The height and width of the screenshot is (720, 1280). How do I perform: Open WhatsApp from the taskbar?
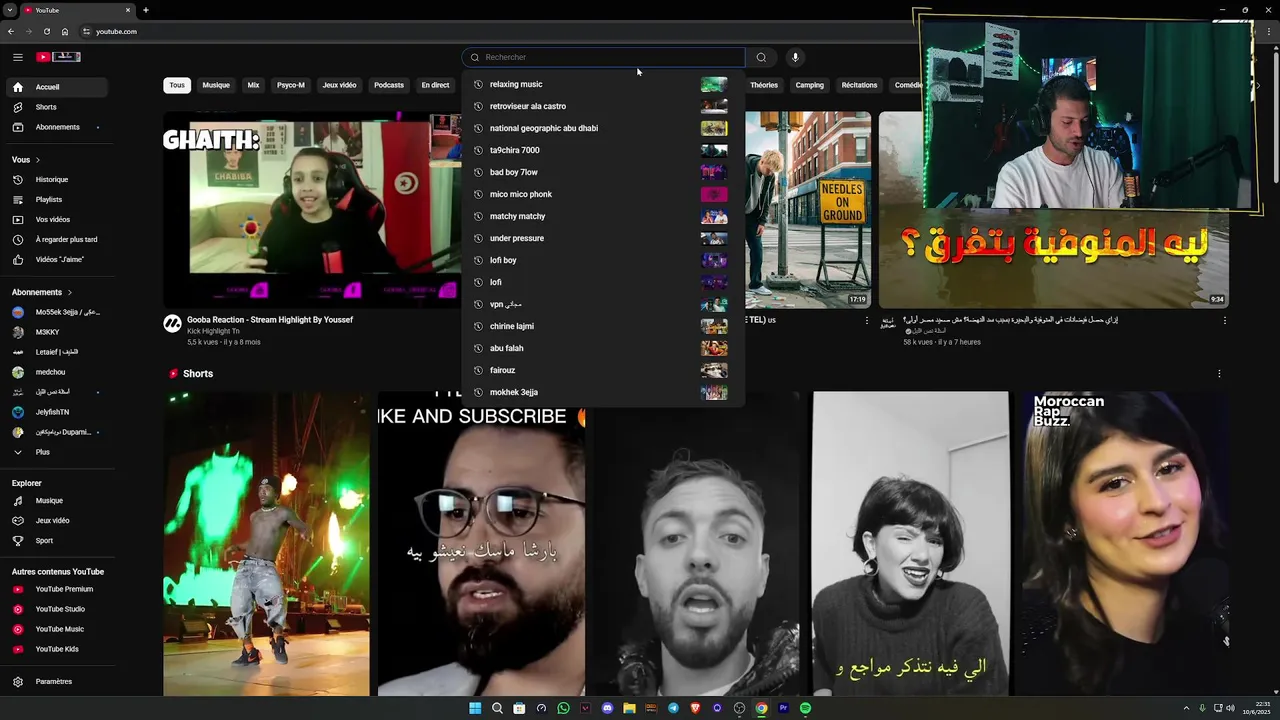pyautogui.click(x=563, y=708)
